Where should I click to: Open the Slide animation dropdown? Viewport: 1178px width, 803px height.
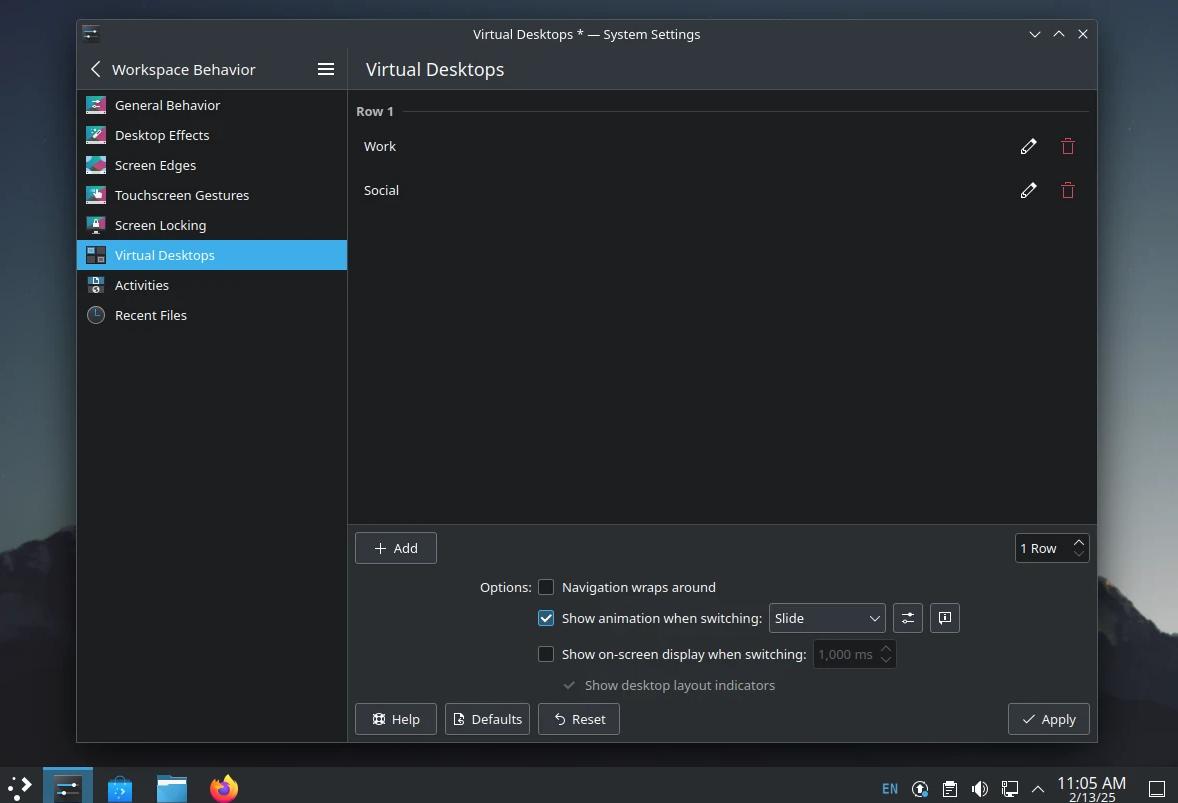pyautogui.click(x=826, y=618)
